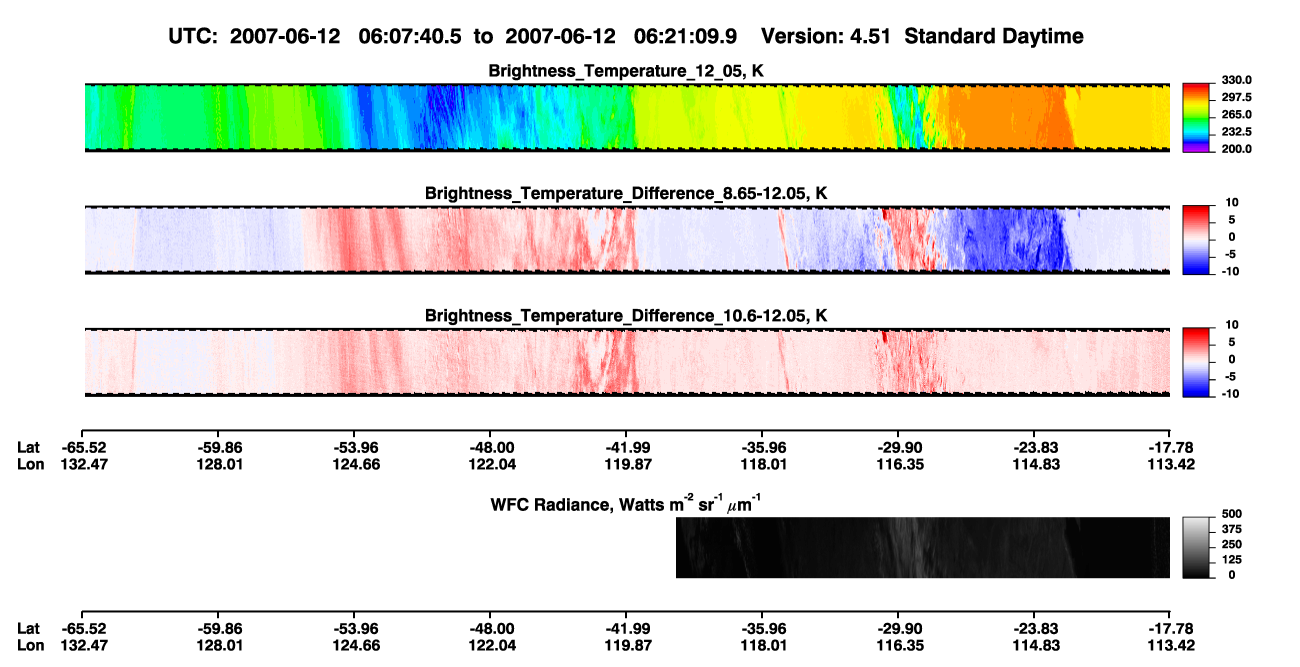Screen dimensions: 1300x667
Task: Click latitude -53.96 on the axis above WFC Radiance title
Action: tap(356, 447)
